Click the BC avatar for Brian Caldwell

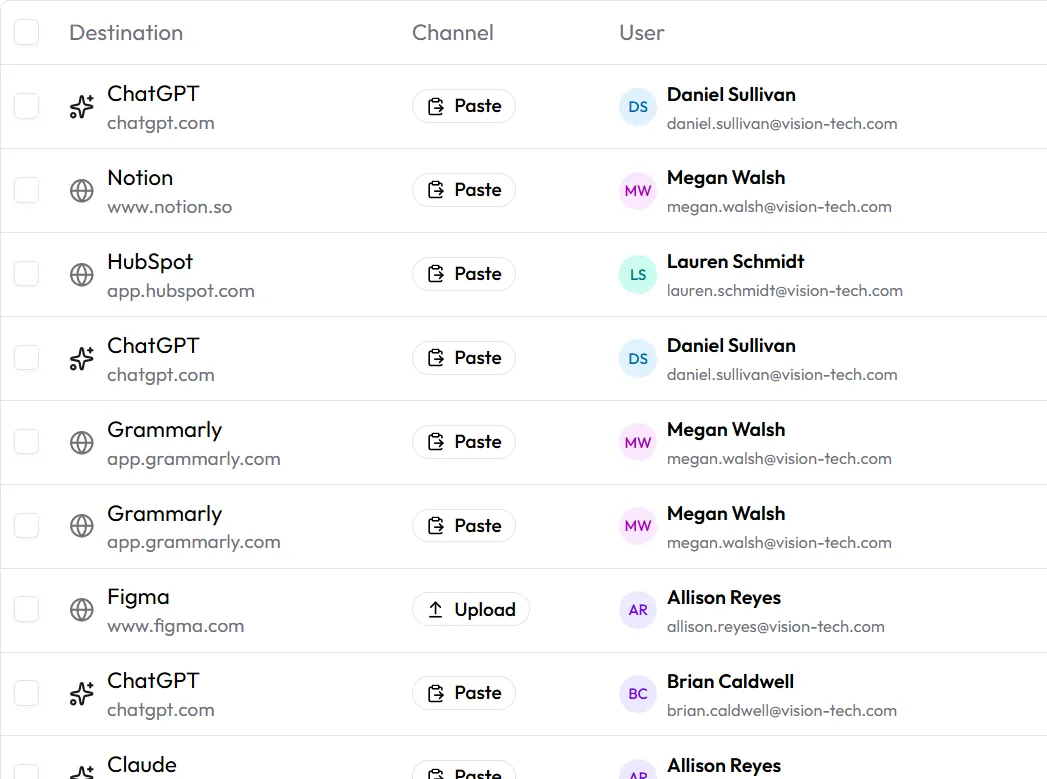point(638,694)
